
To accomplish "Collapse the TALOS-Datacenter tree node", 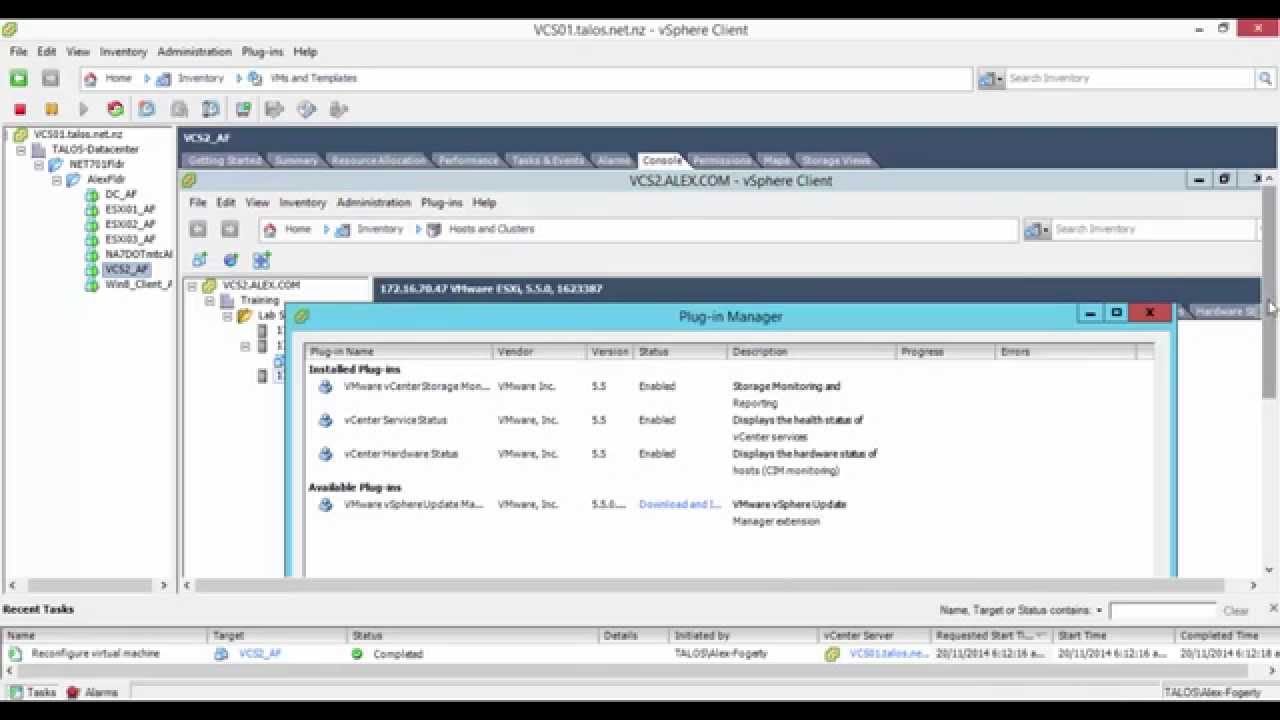I will pos(21,150).
